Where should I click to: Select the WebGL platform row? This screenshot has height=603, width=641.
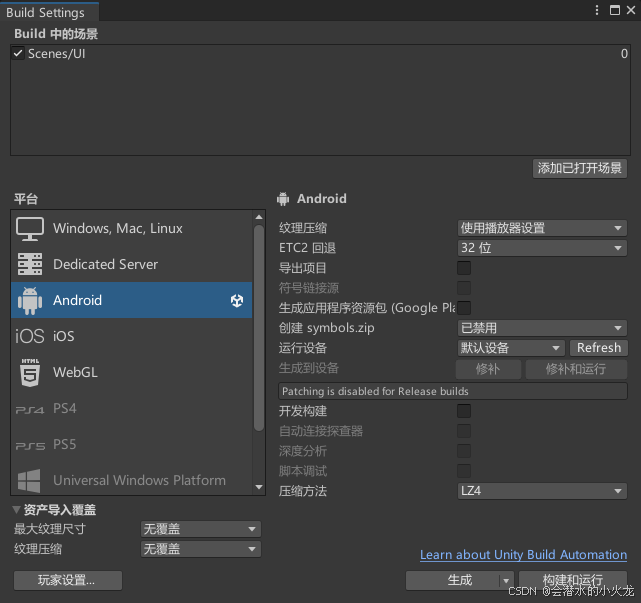tap(132, 372)
